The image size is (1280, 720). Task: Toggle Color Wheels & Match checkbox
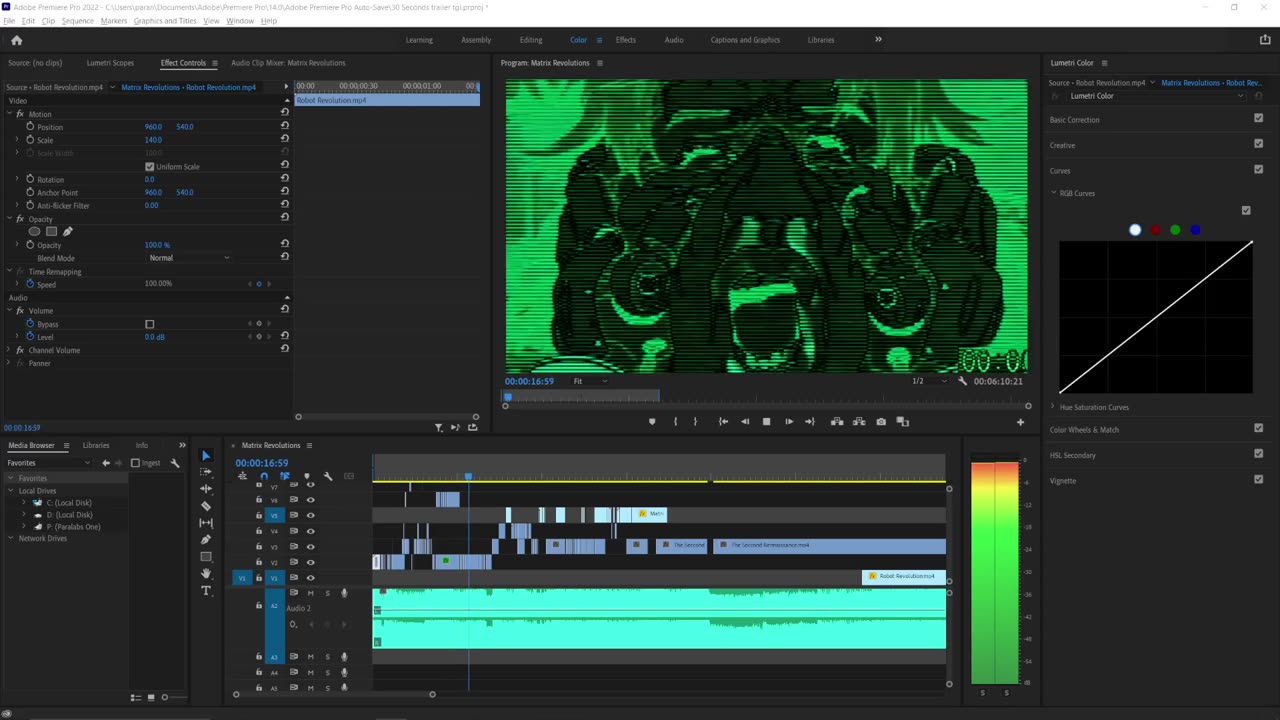[1258, 428]
